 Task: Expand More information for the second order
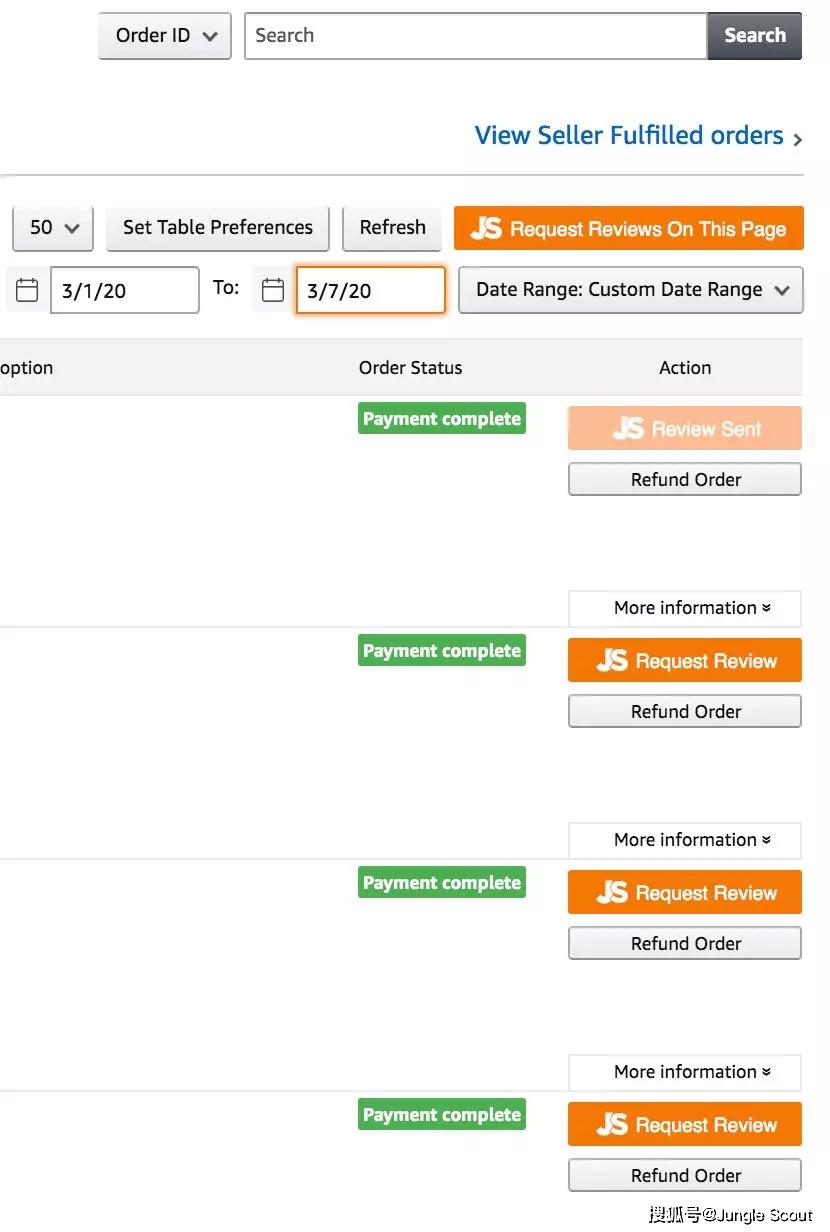pos(685,840)
